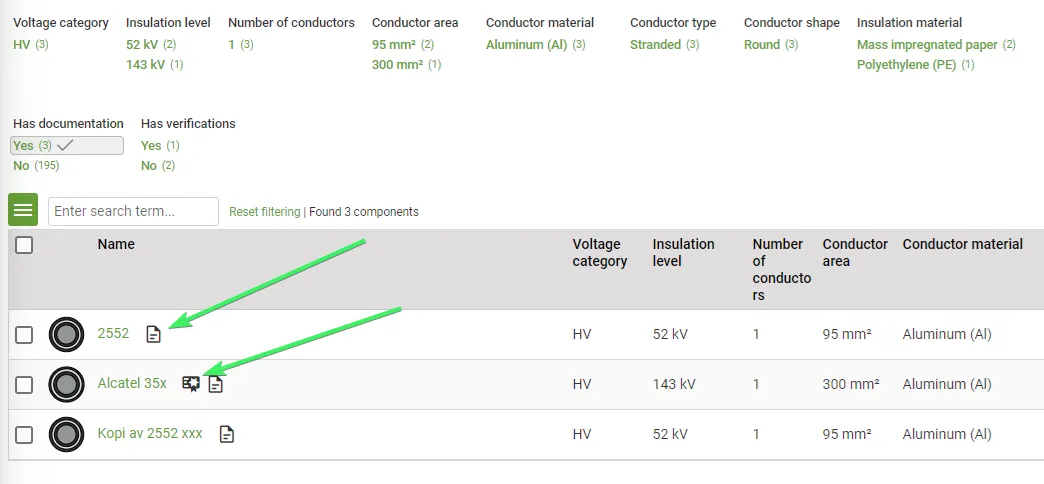
Task: Open component 2552
Action: 113,334
